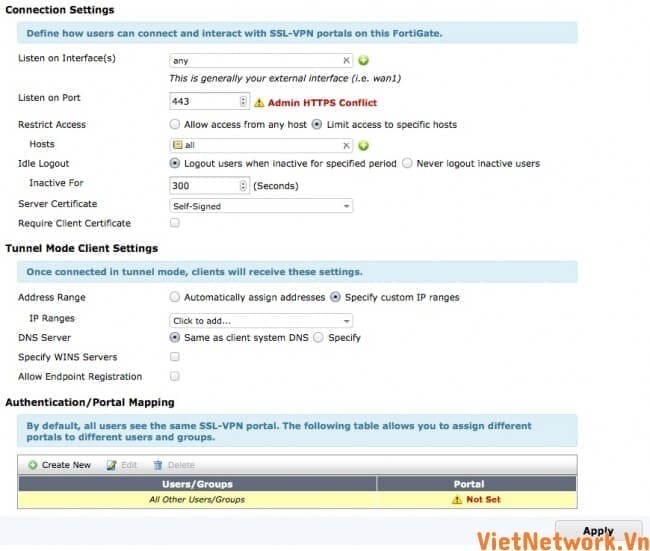The height and width of the screenshot is (551, 650).
Task: Click the Admin HTTPS Conflict warning icon
Action: point(259,103)
